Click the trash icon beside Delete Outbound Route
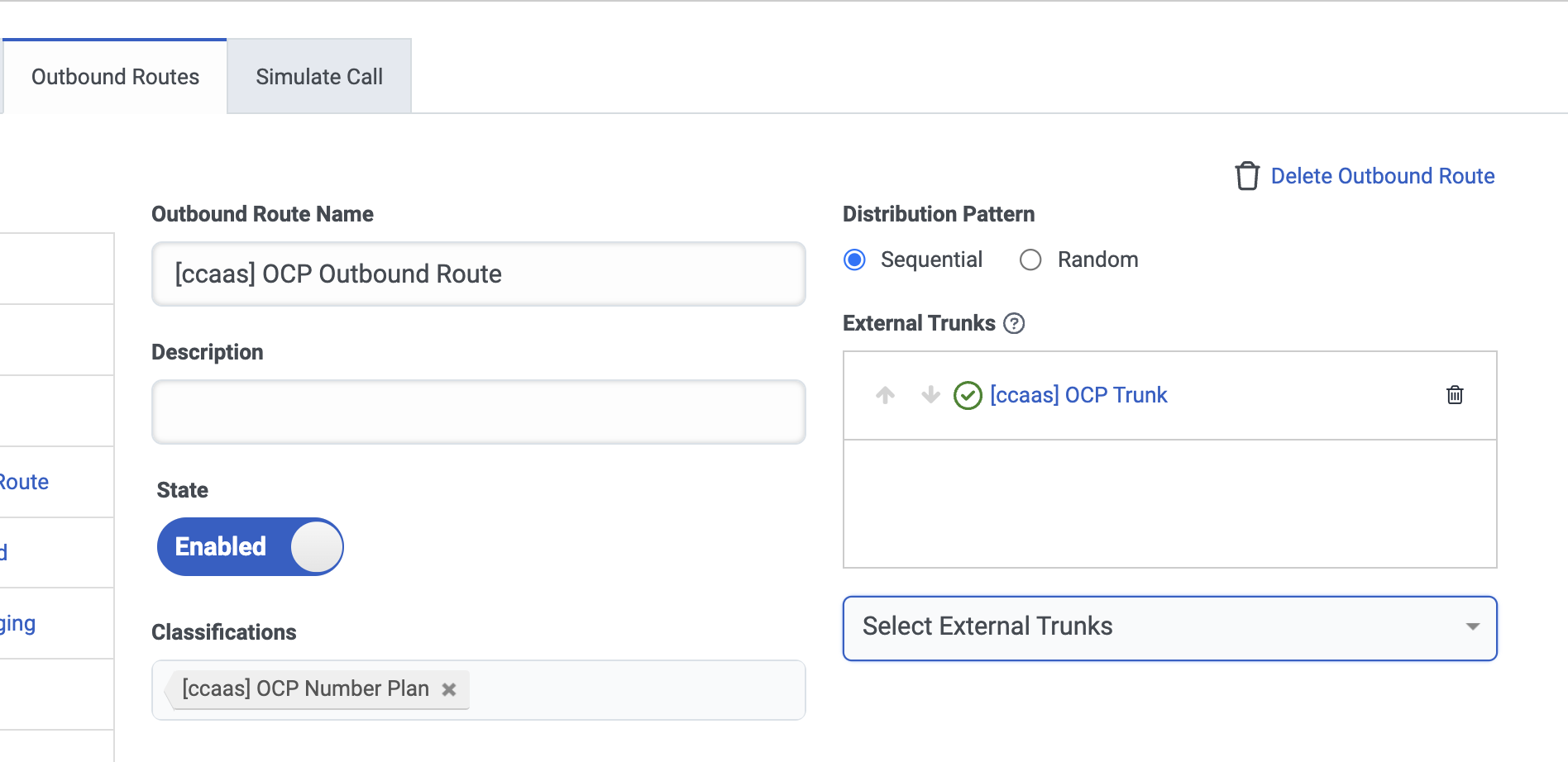 coord(1246,176)
